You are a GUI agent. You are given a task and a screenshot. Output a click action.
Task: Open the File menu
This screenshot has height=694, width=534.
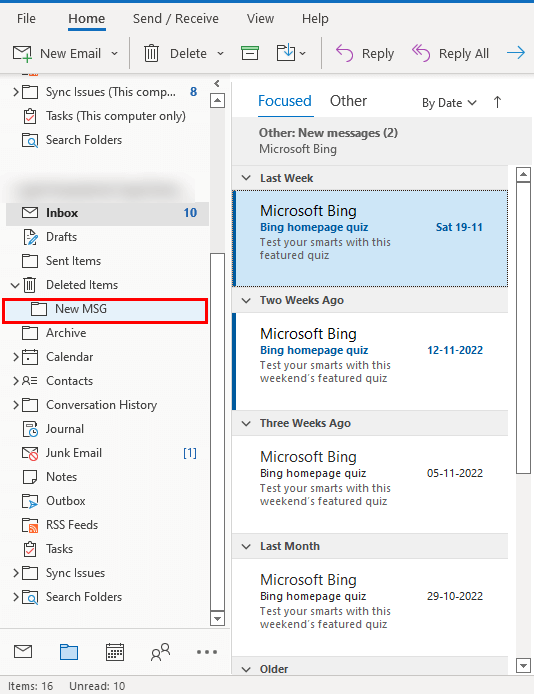26,19
